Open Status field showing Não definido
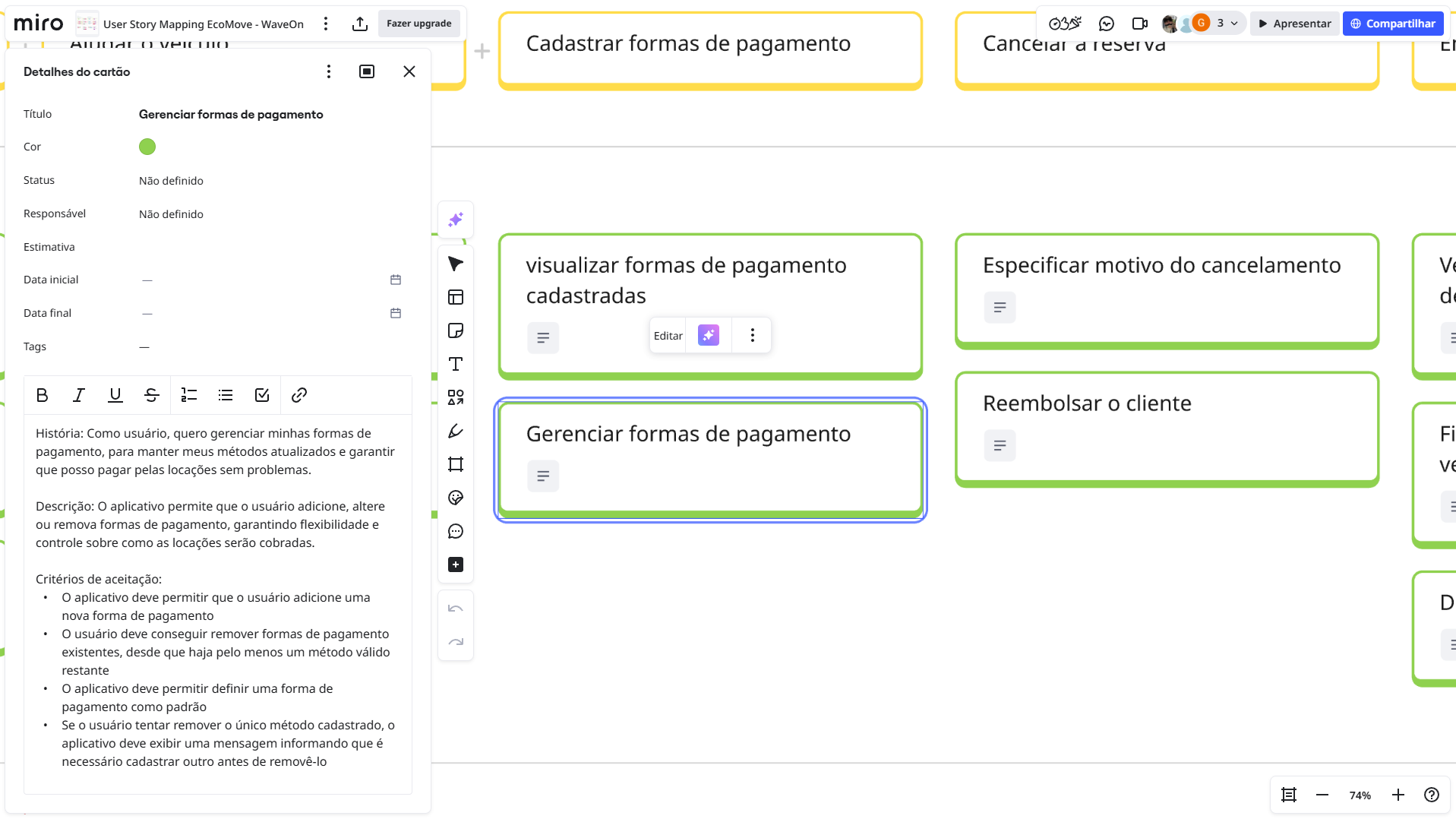Image resolution: width=1456 pixels, height=819 pixels. pos(171,181)
